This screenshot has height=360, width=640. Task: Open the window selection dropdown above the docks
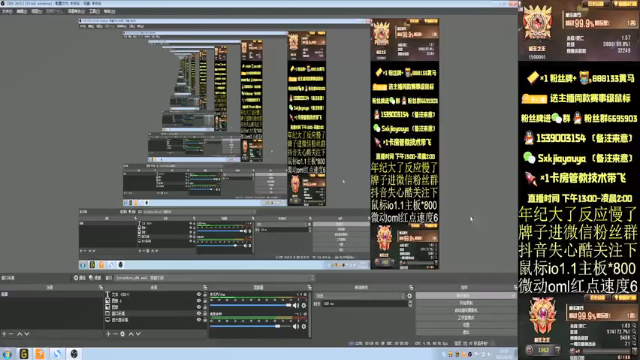click(x=214, y=278)
